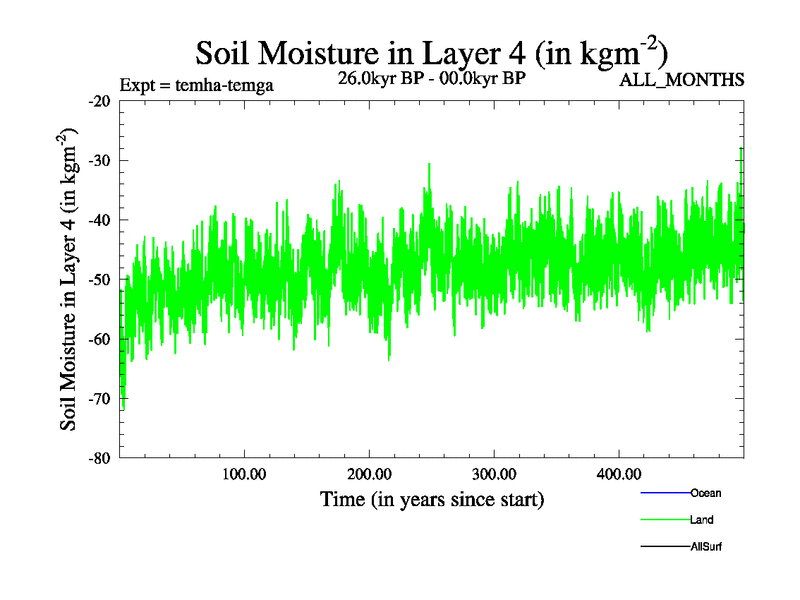Image resolution: width=800 pixels, height=600 pixels.
Task: Click the -60 y-axis tick label
Action: coord(100,339)
